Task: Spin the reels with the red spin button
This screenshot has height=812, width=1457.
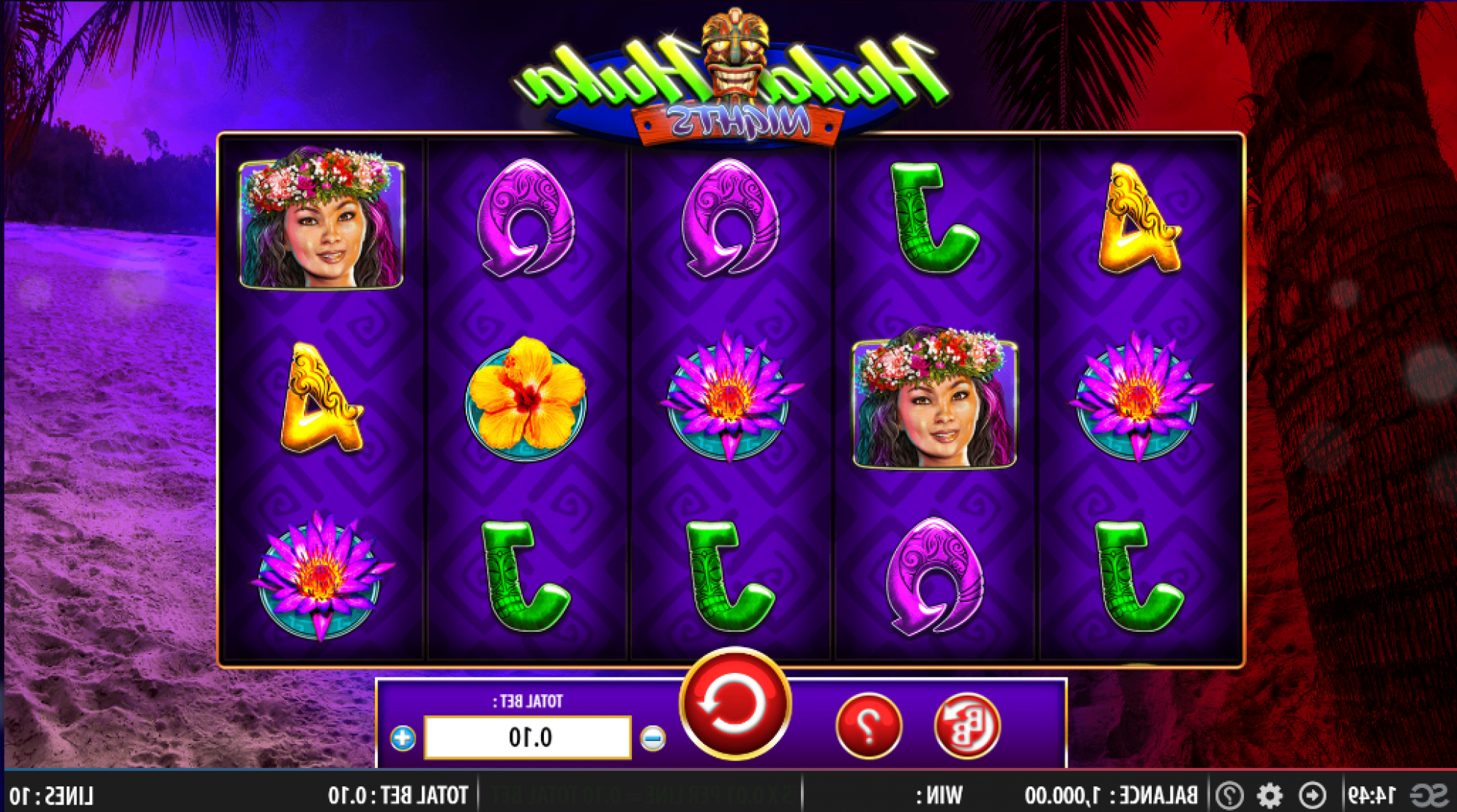Action: (x=735, y=704)
